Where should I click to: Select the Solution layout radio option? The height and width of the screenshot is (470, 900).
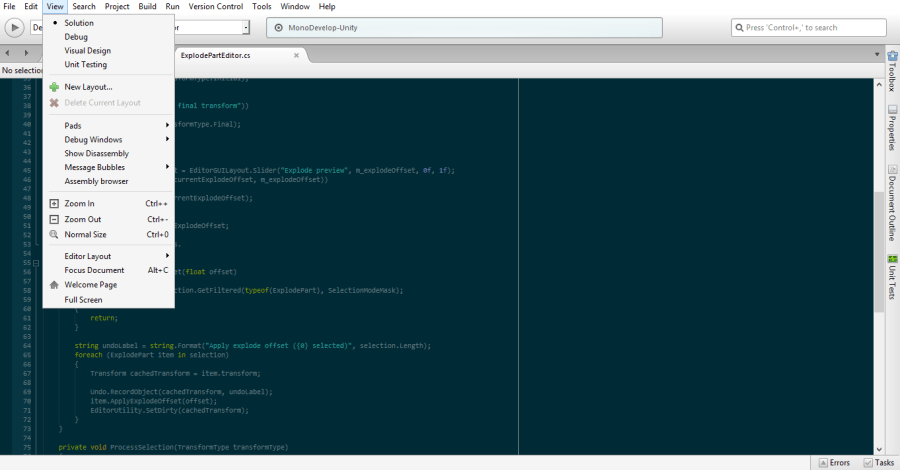[x=79, y=22]
